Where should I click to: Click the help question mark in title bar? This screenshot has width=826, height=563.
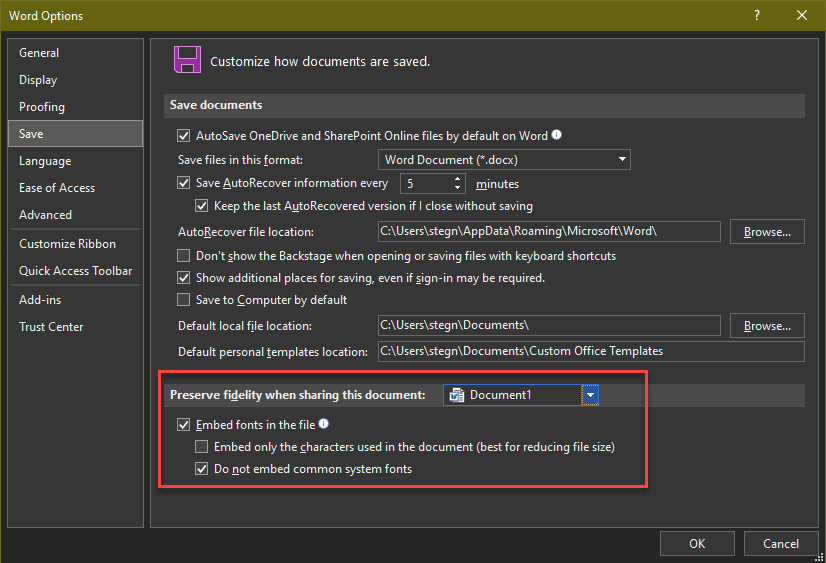pos(757,15)
